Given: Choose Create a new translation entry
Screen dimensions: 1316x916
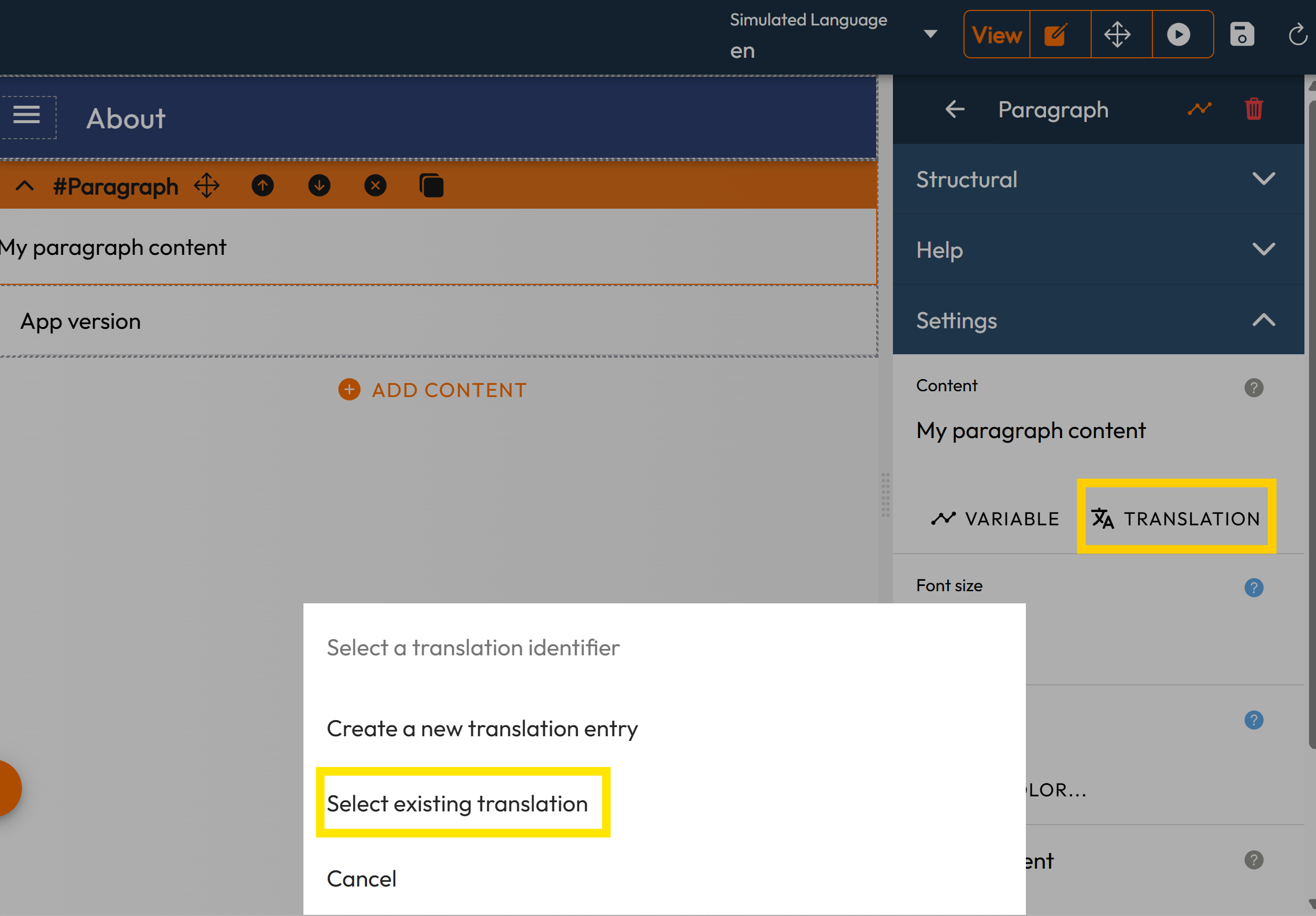Looking at the screenshot, I should click(x=482, y=729).
